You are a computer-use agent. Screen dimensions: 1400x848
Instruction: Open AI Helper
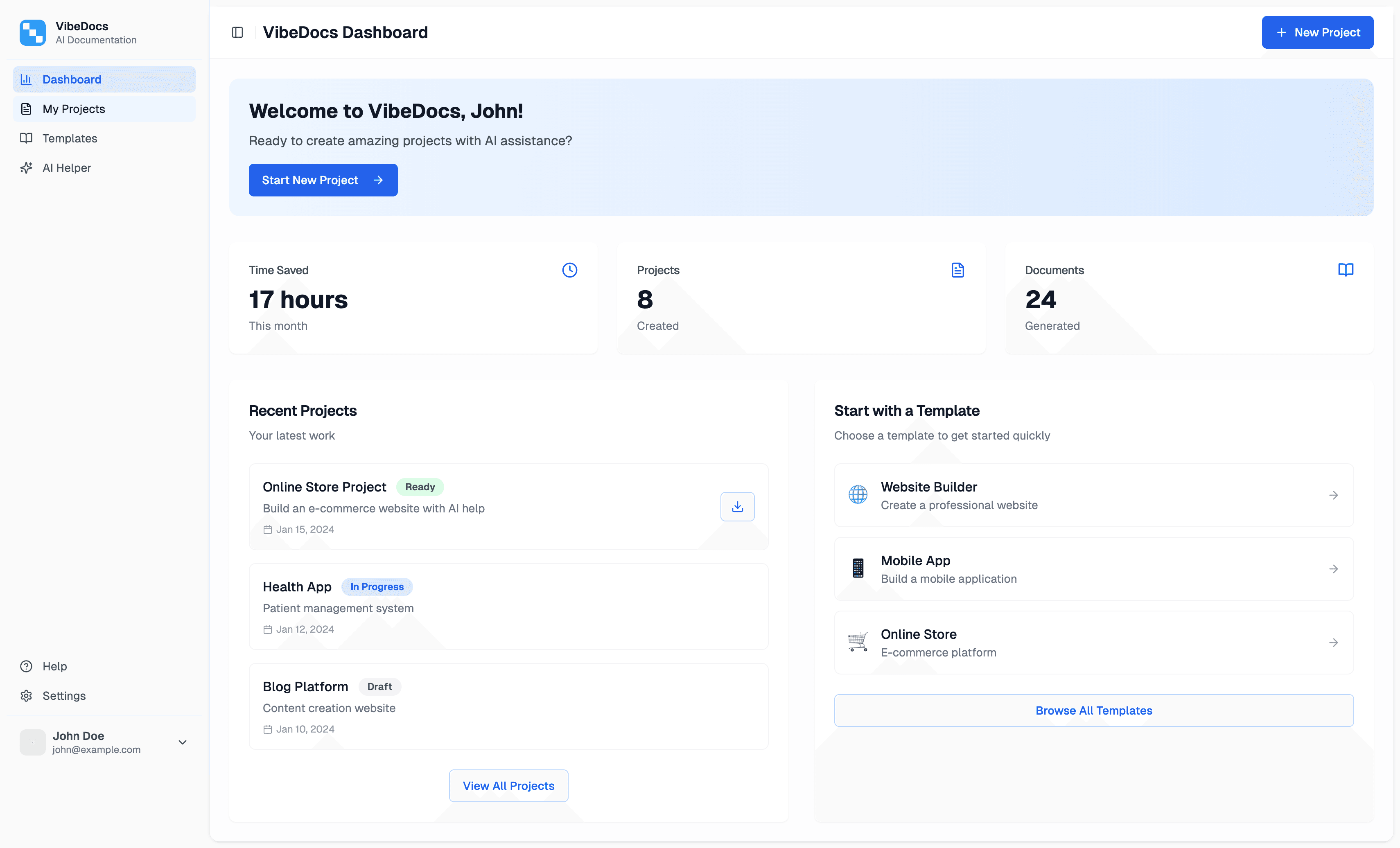click(104, 167)
